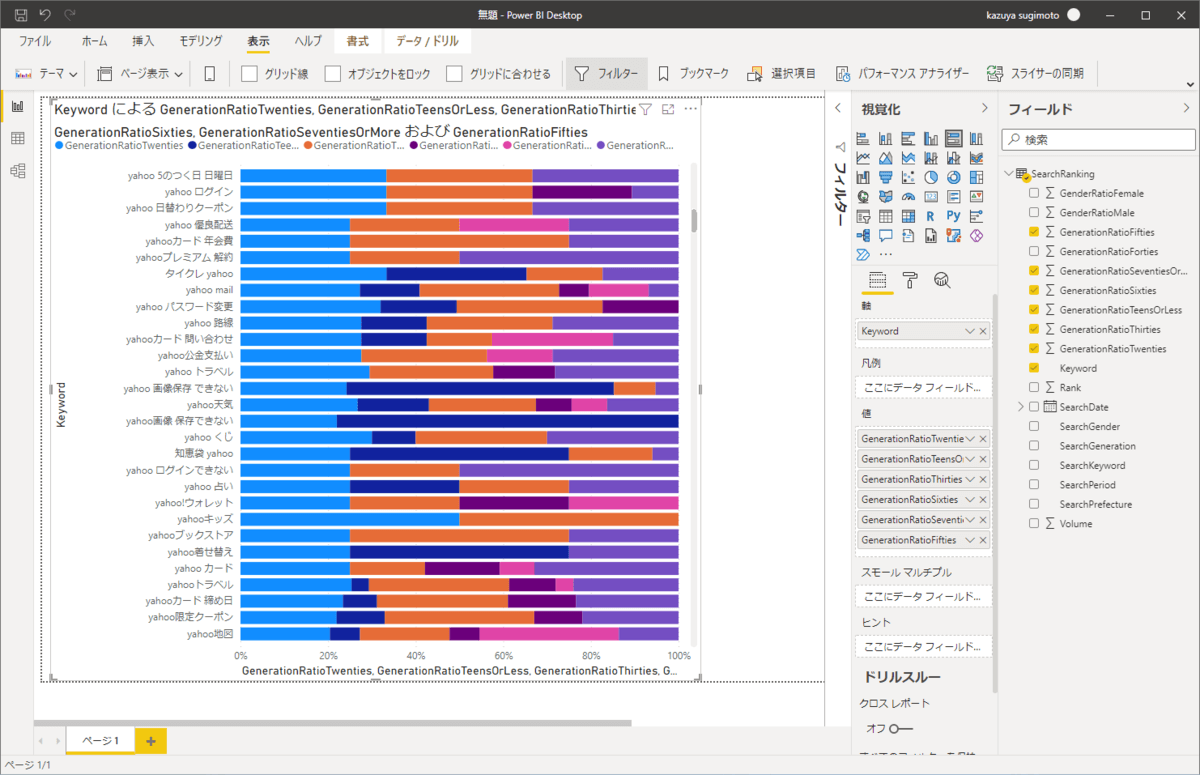Toggle the クロス レポート switch

point(903,728)
